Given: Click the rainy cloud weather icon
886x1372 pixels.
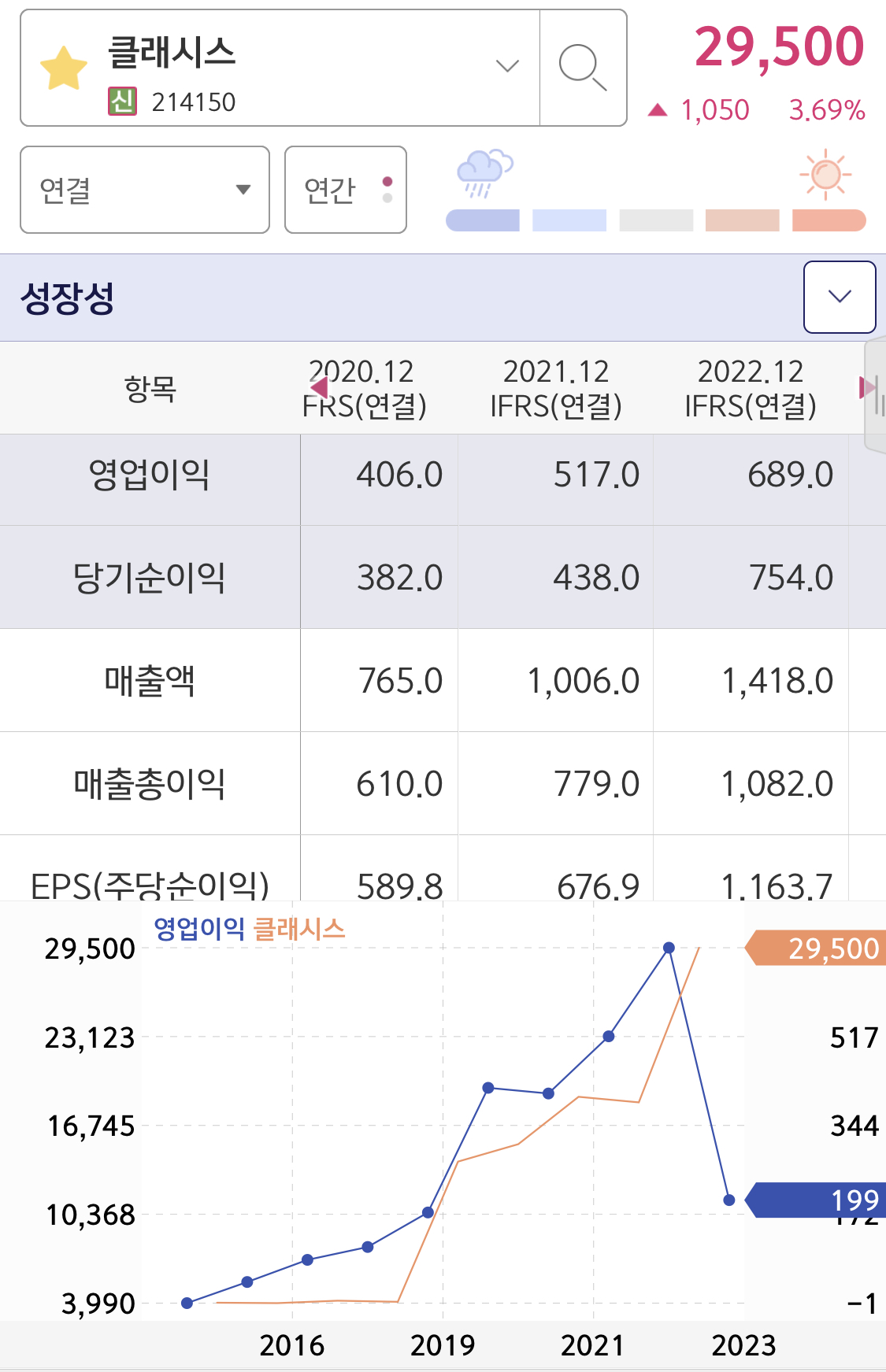Looking at the screenshot, I should pyautogui.click(x=484, y=173).
